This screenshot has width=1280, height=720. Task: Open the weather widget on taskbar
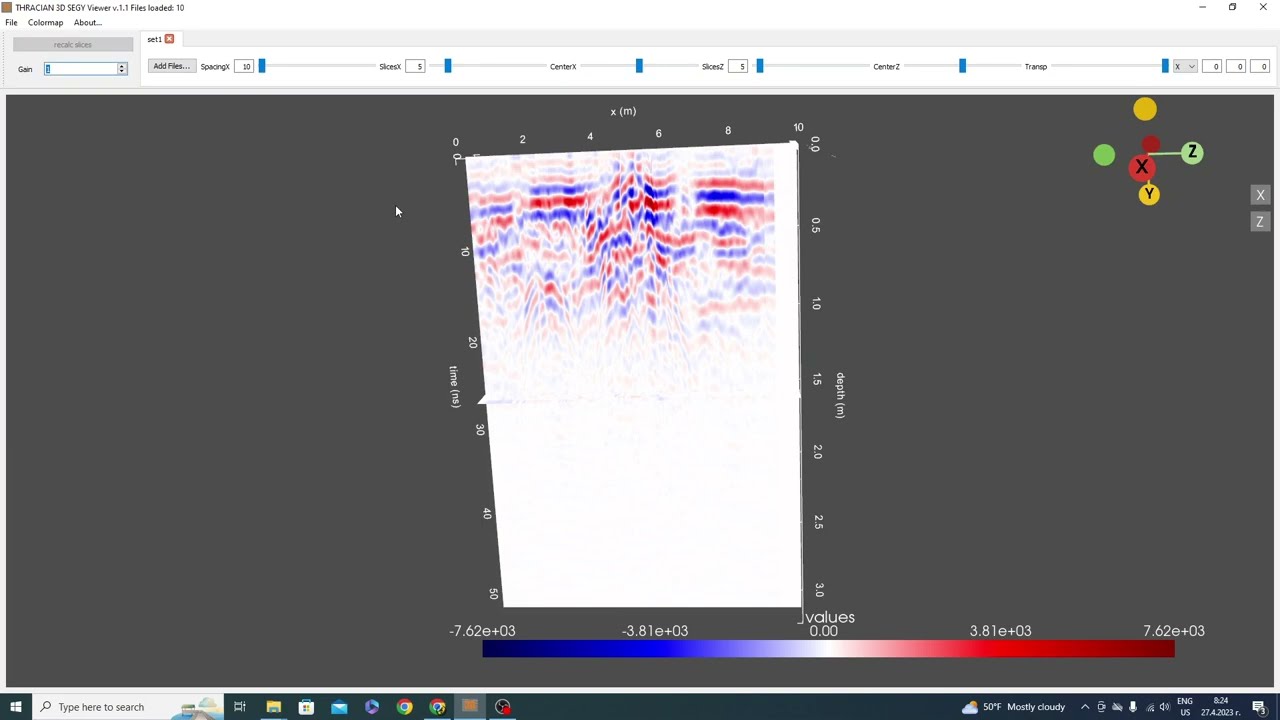(x=1013, y=707)
